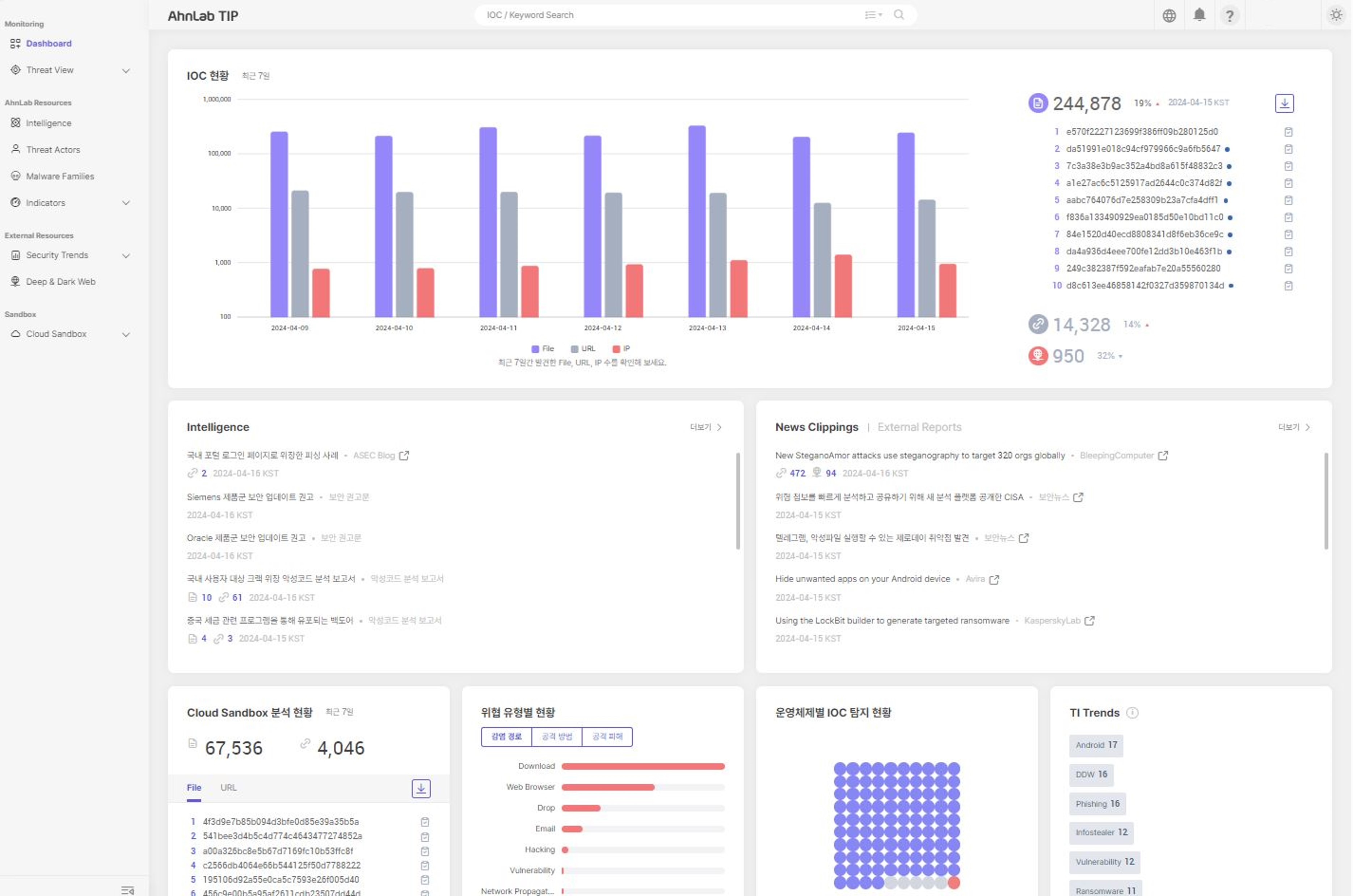Viewport: 1353px width, 896px height.
Task: Expand the Security Trends section
Action: tap(126, 256)
